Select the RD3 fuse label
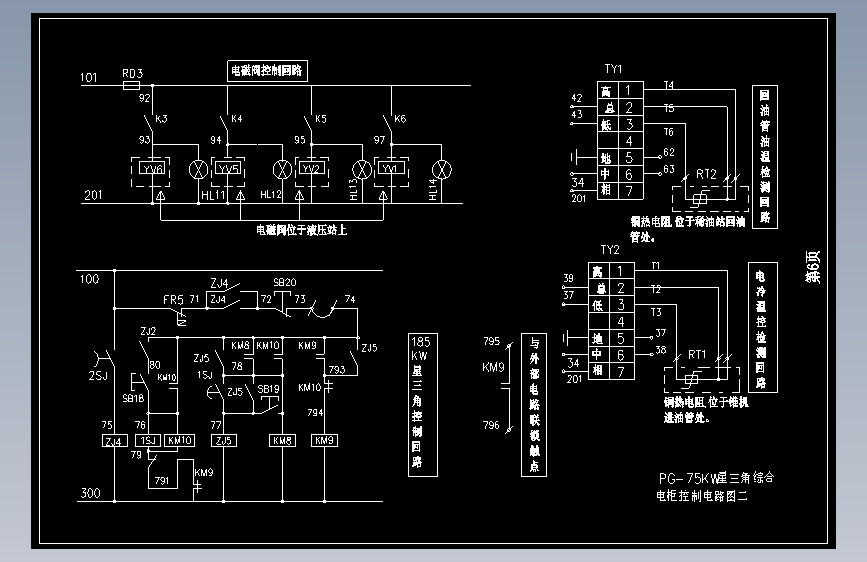This screenshot has height=562, width=867. (x=133, y=74)
